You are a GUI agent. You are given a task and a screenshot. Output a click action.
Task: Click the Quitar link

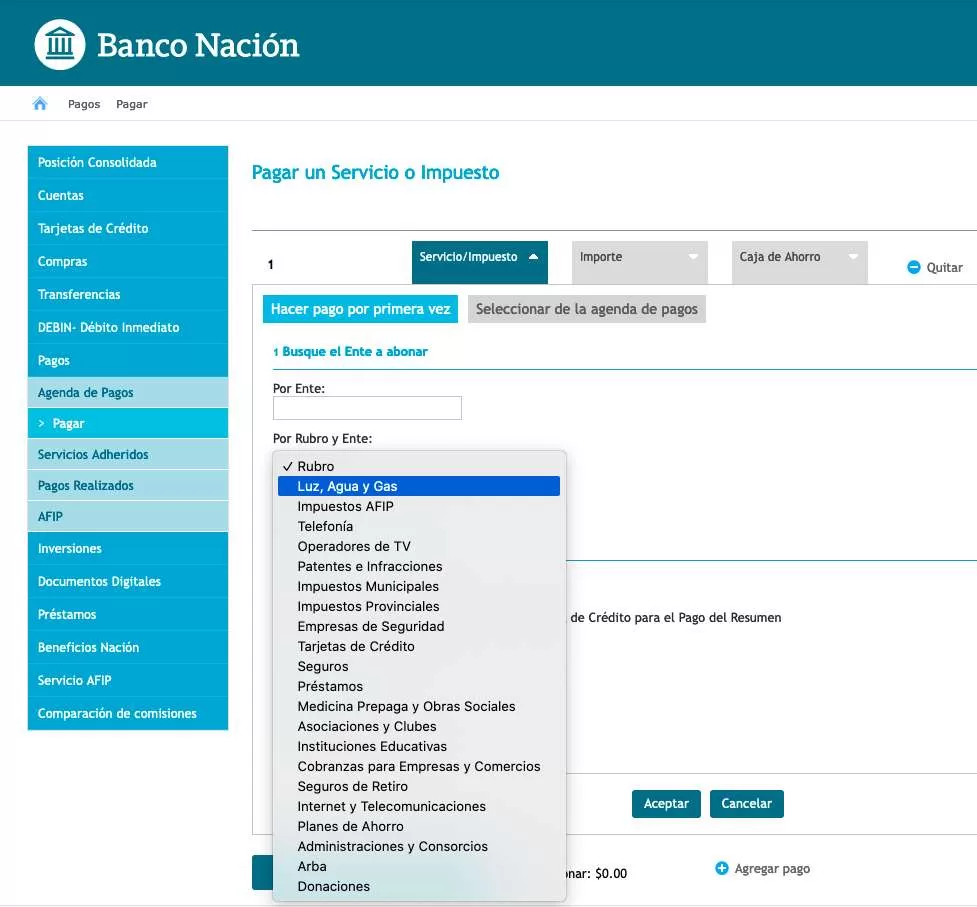click(944, 267)
